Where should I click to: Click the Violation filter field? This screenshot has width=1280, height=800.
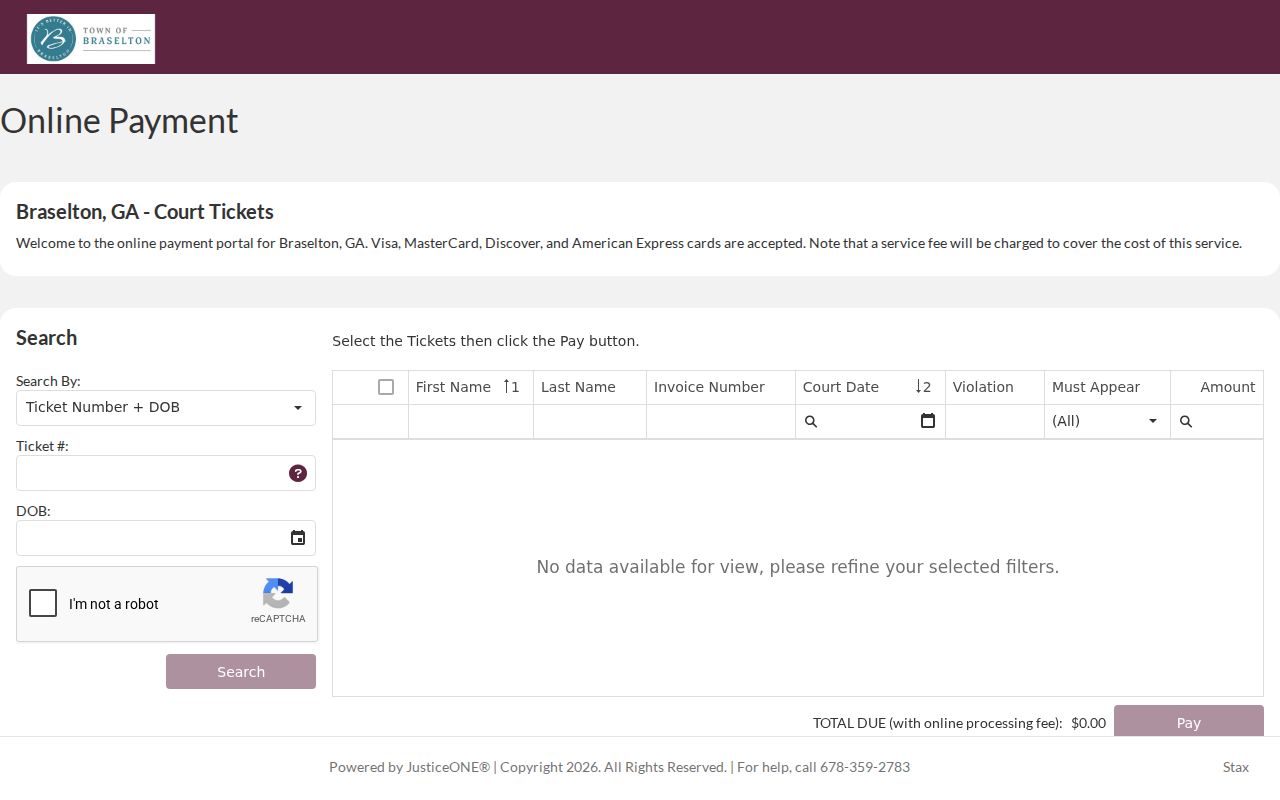[995, 421]
